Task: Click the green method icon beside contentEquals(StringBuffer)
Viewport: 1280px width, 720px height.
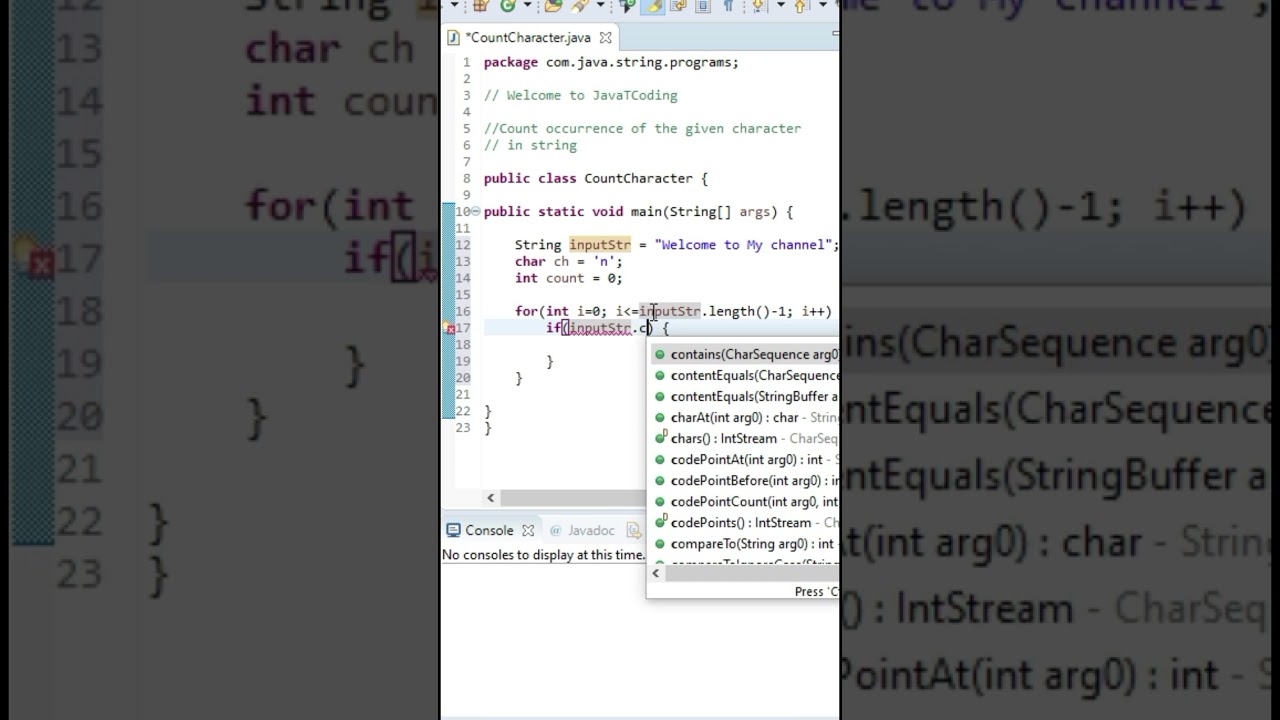Action: pos(660,397)
